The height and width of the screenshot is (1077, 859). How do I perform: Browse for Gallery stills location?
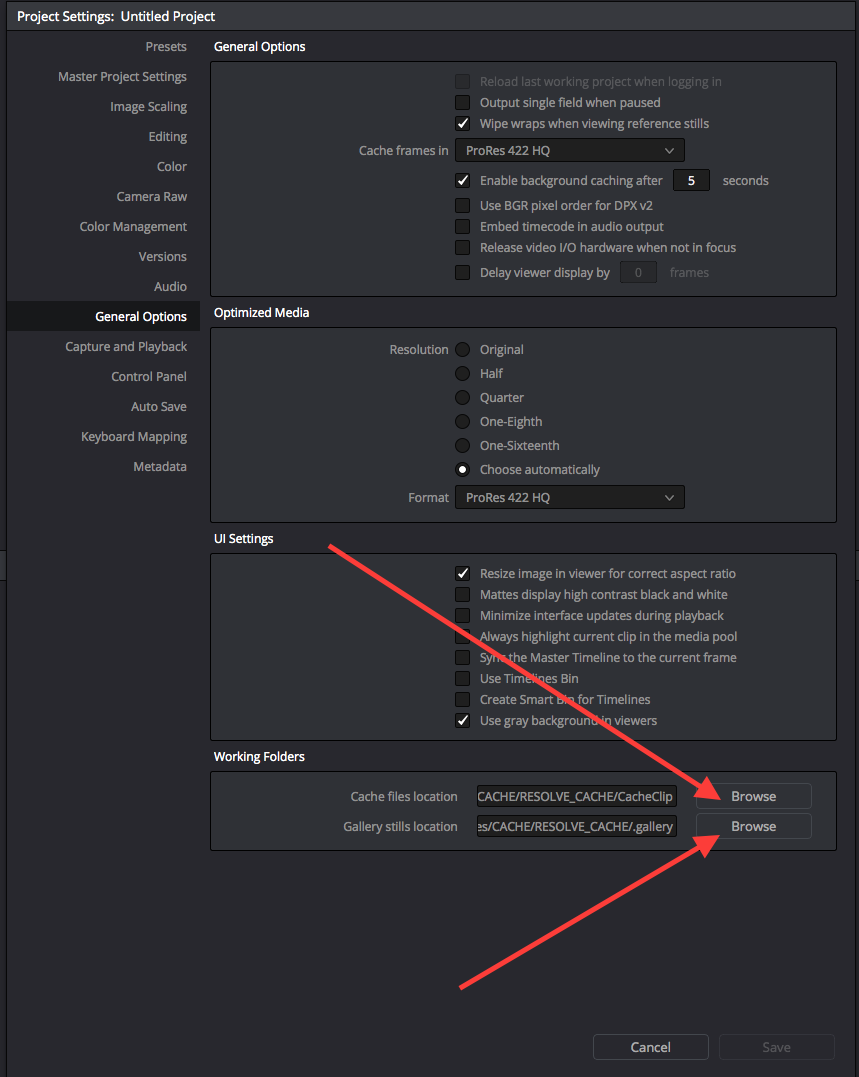tap(753, 826)
